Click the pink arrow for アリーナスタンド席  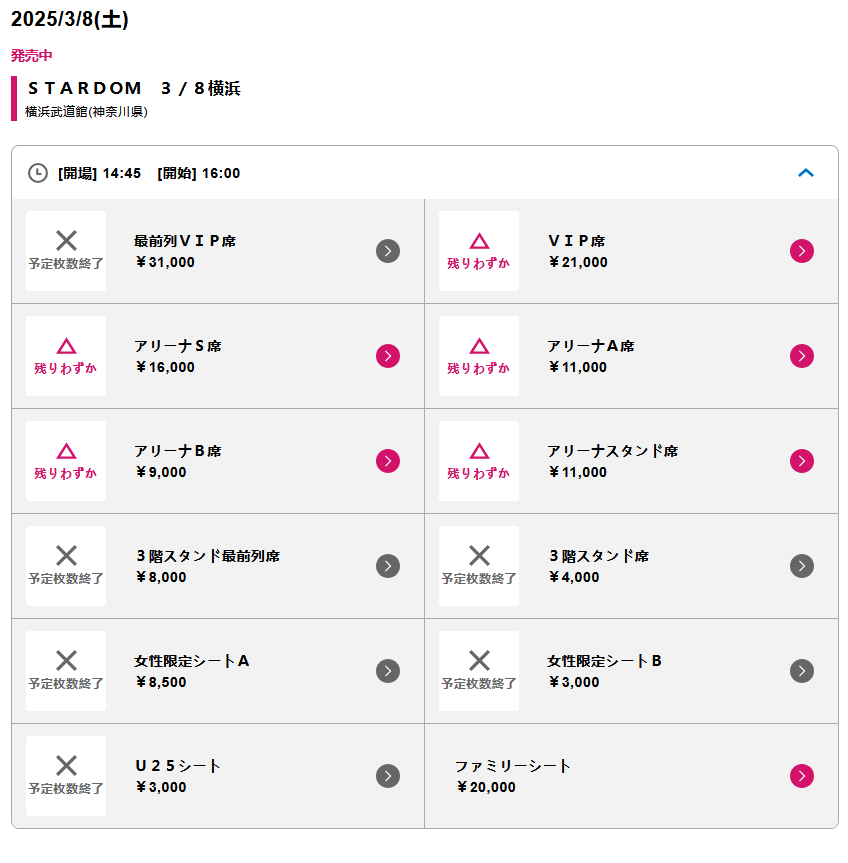click(x=801, y=461)
